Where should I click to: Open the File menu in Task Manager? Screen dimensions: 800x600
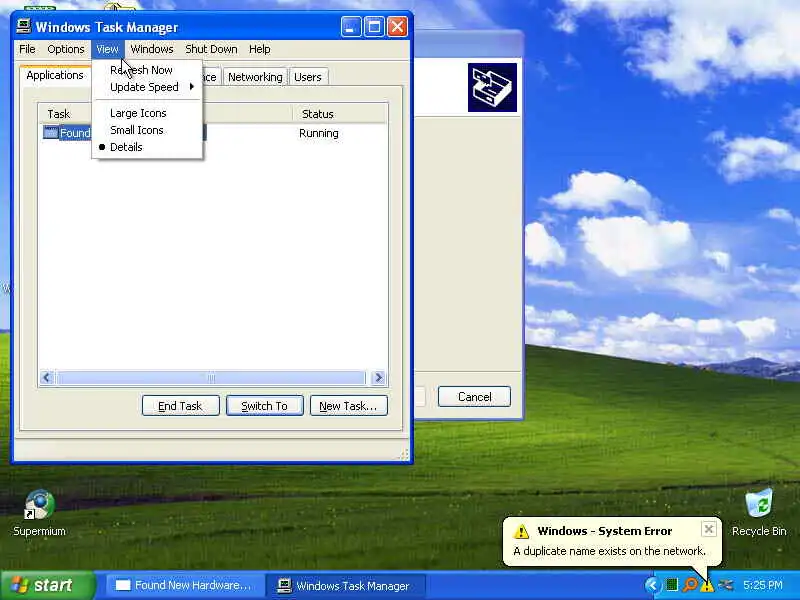[x=27, y=49]
